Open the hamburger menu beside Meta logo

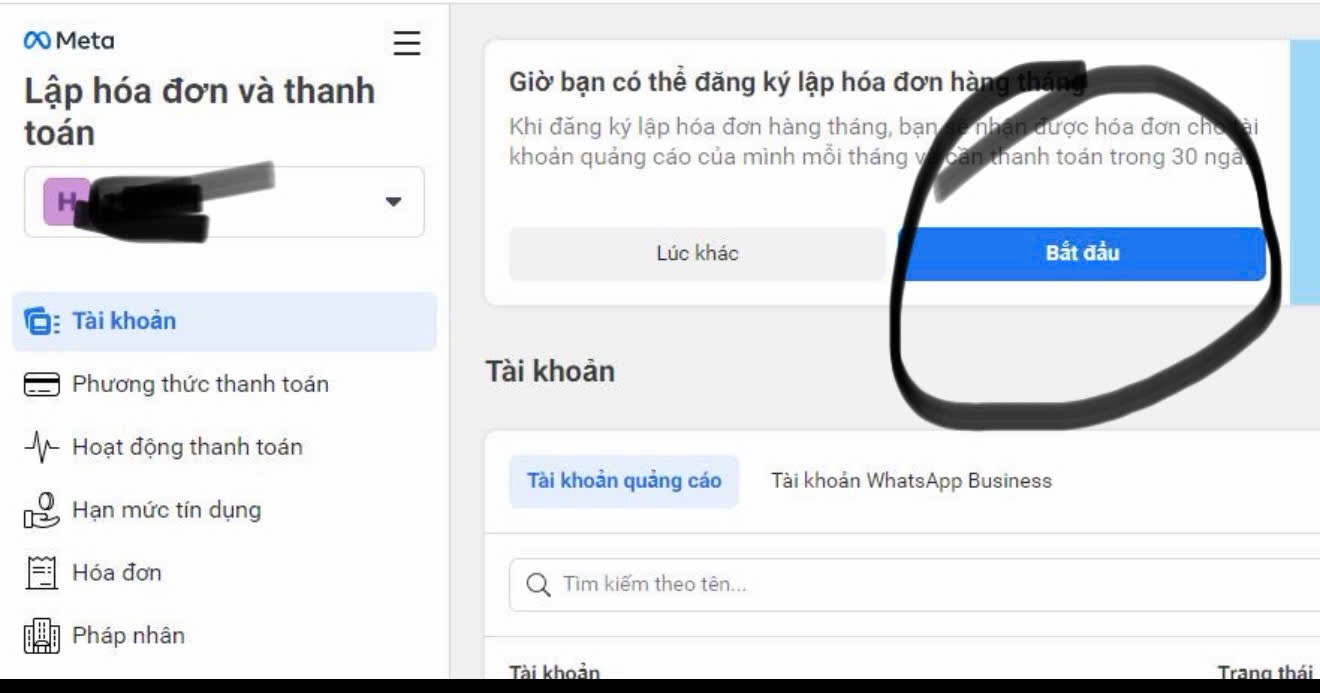click(406, 43)
